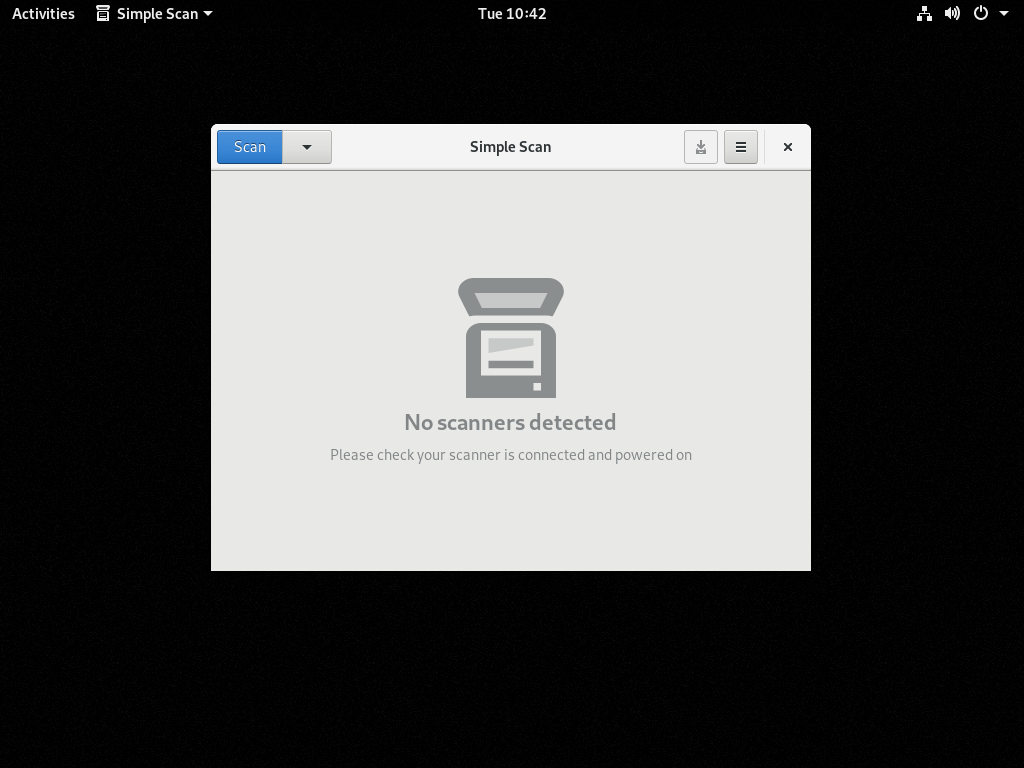The image size is (1024, 768).
Task: Click the power icon in the top bar
Action: coord(981,13)
